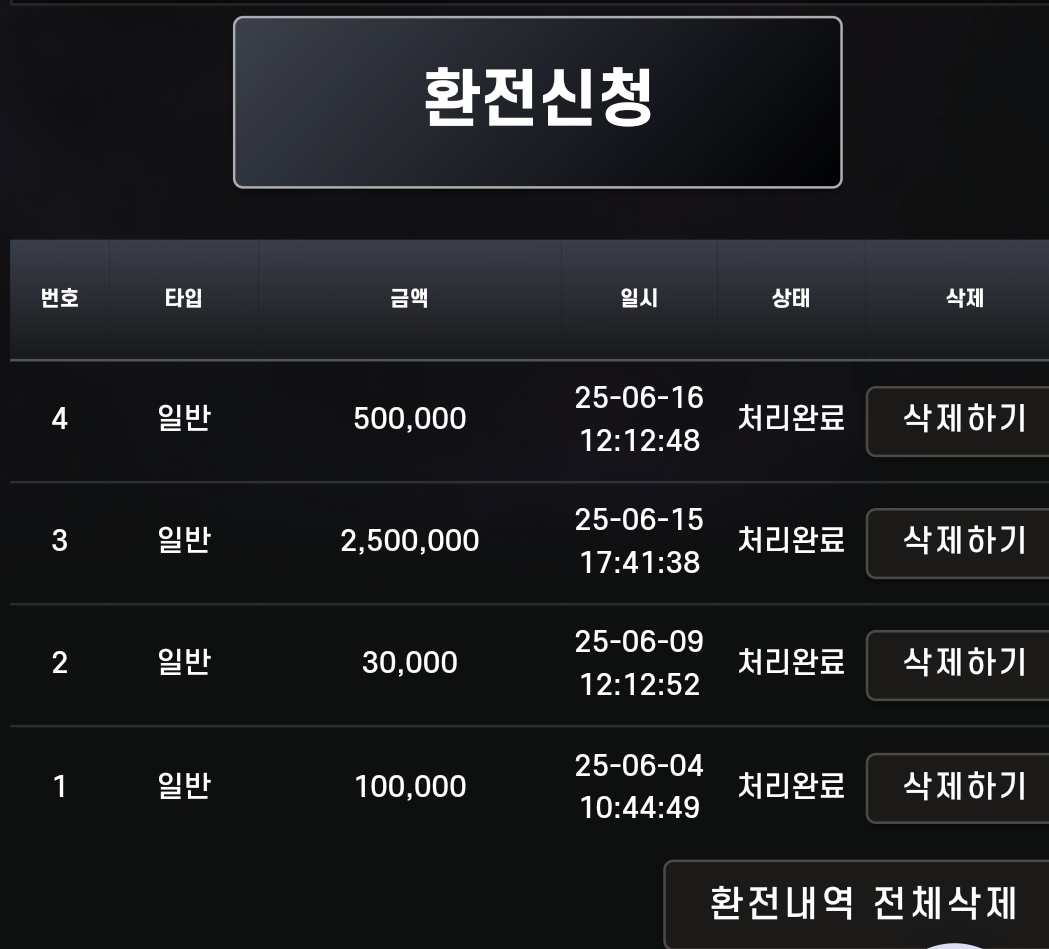Click the 25-06-15 17:41:38 timestamp
Viewport: 1049px width, 949px height.
639,541
